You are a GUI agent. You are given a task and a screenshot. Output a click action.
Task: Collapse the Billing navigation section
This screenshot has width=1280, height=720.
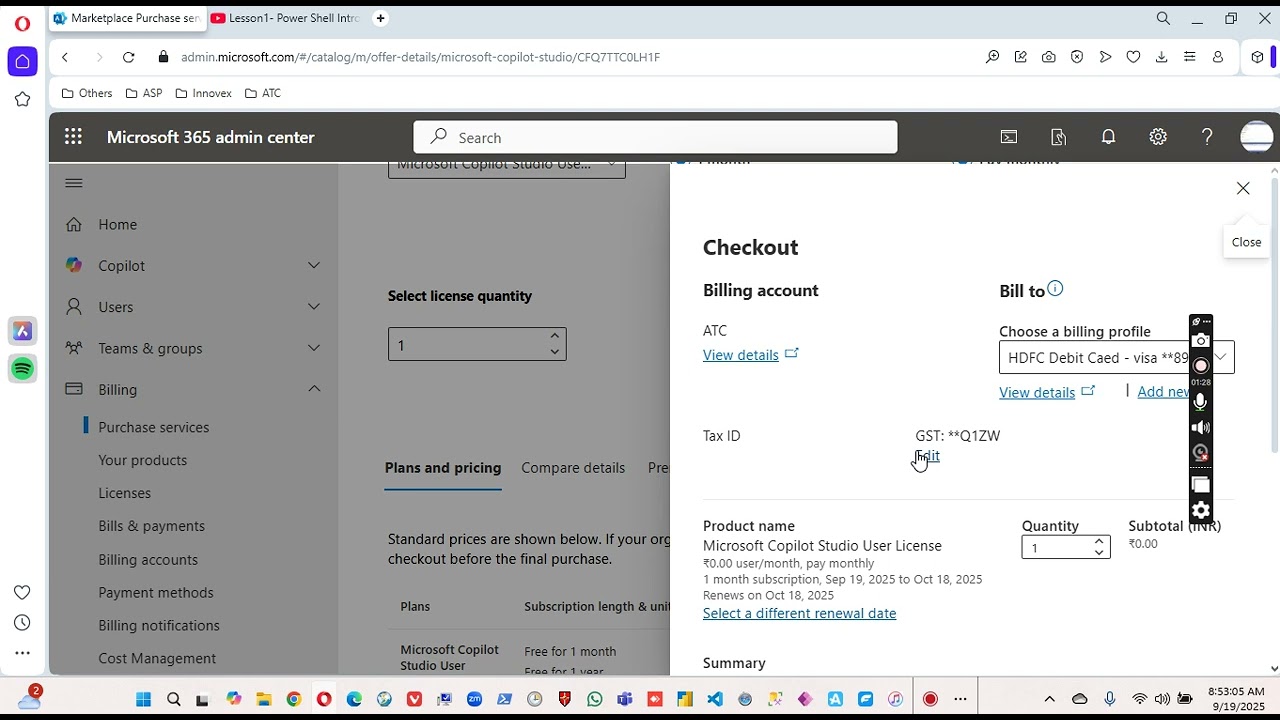click(314, 389)
